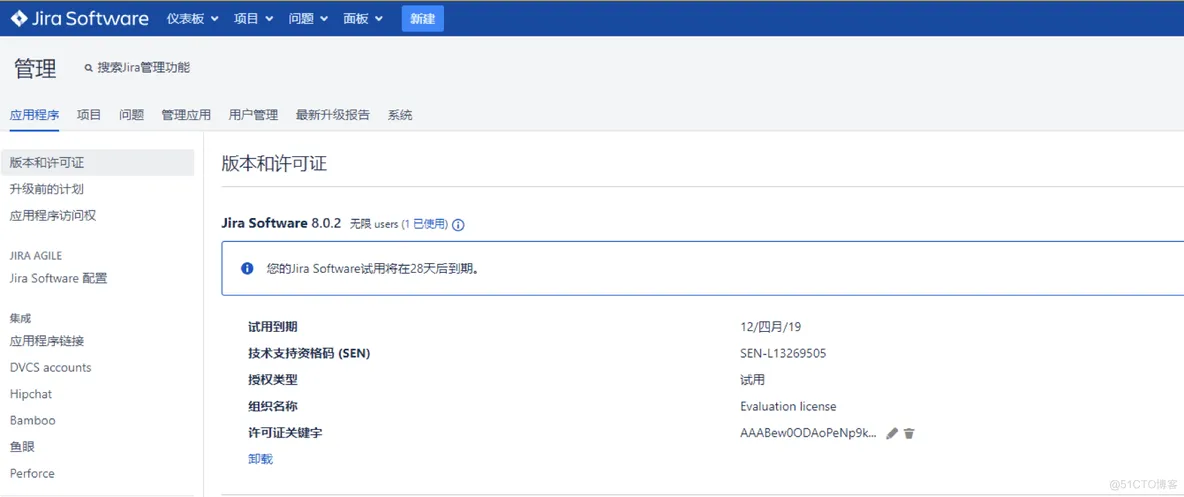Click the 12/四月/19 expiry date
Image resolution: width=1184 pixels, height=497 pixels.
pos(770,326)
